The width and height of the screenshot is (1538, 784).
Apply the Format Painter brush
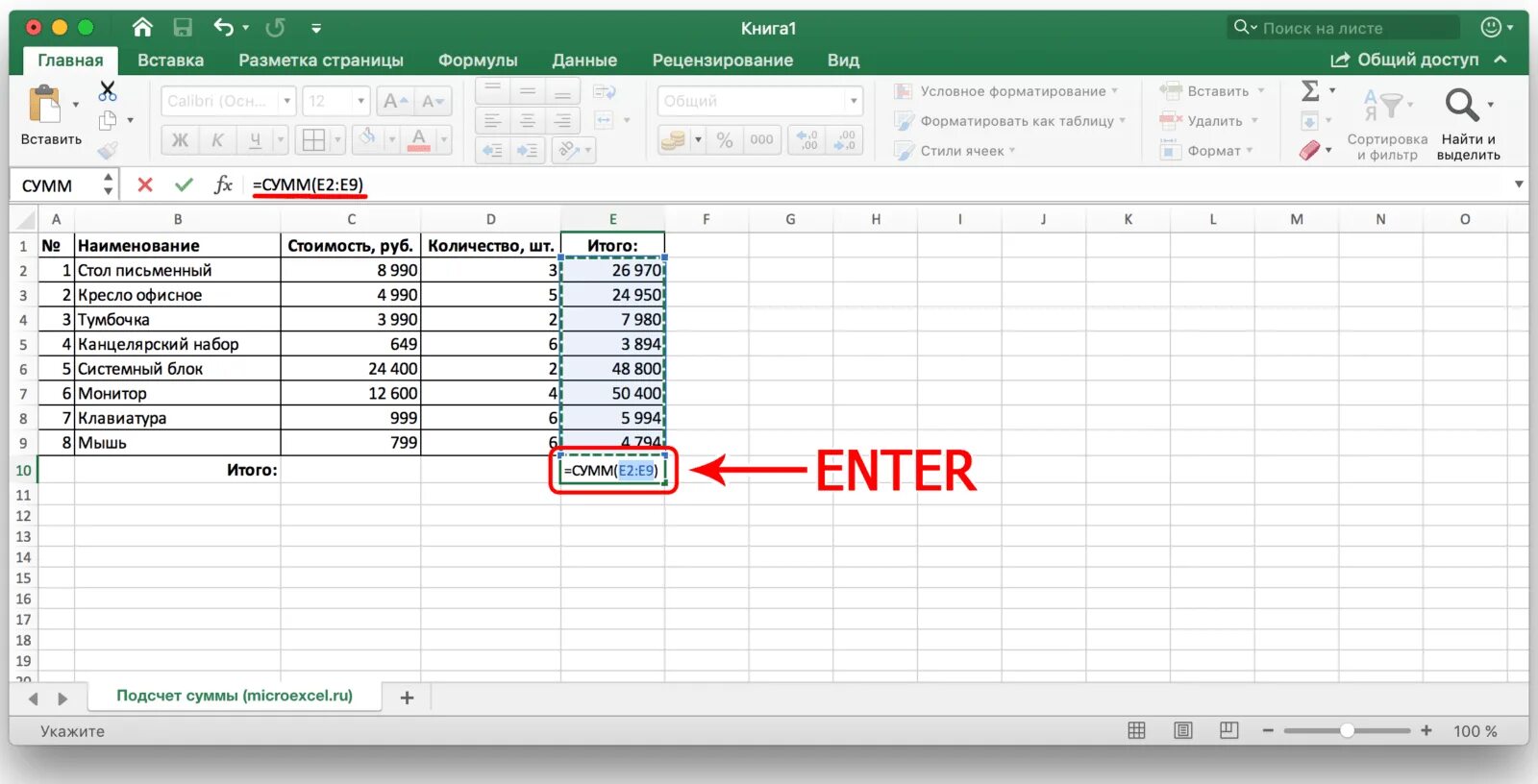pos(108,149)
